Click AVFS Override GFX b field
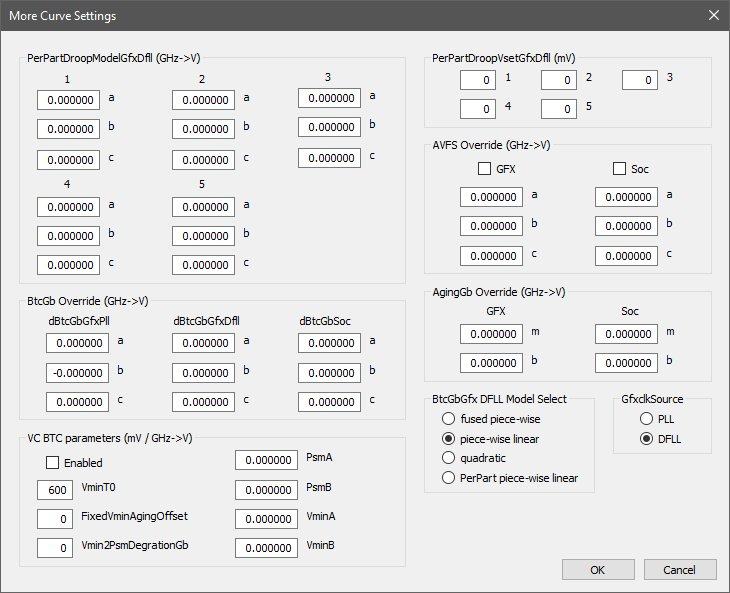Screen dimensions: 730x593 coord(492,226)
